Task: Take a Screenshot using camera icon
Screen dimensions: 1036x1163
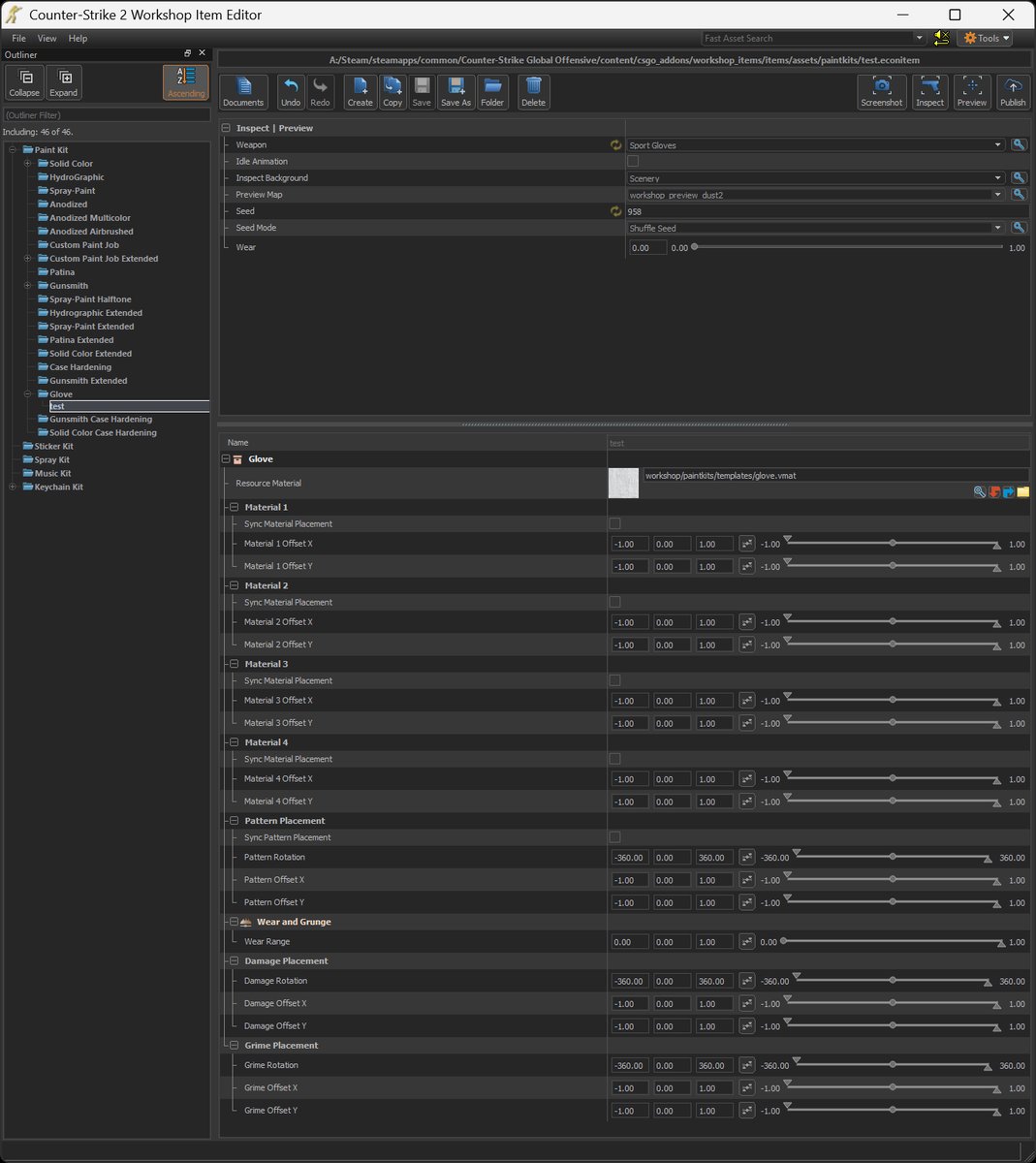Action: click(882, 92)
